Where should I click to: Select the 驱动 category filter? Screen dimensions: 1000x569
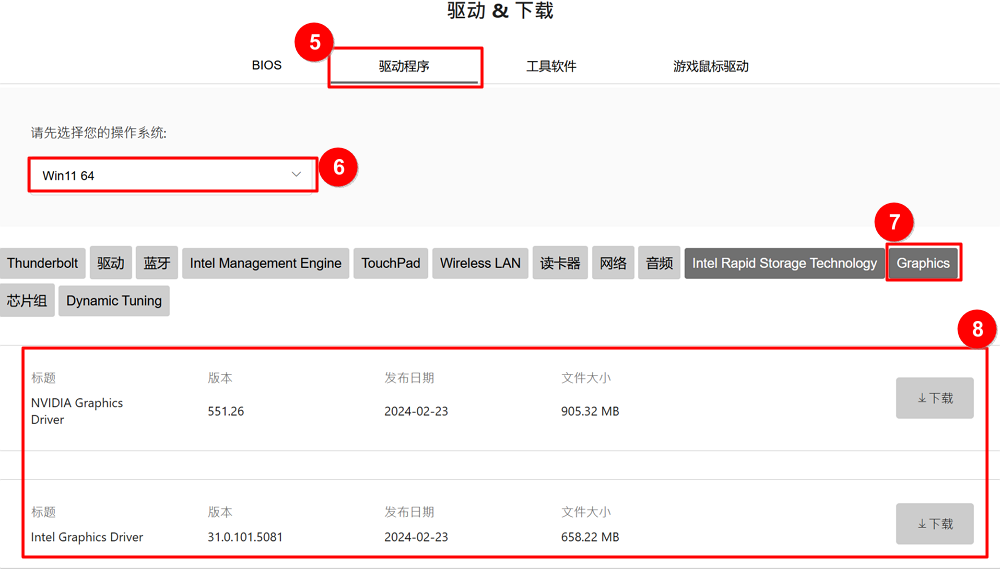click(x=110, y=263)
